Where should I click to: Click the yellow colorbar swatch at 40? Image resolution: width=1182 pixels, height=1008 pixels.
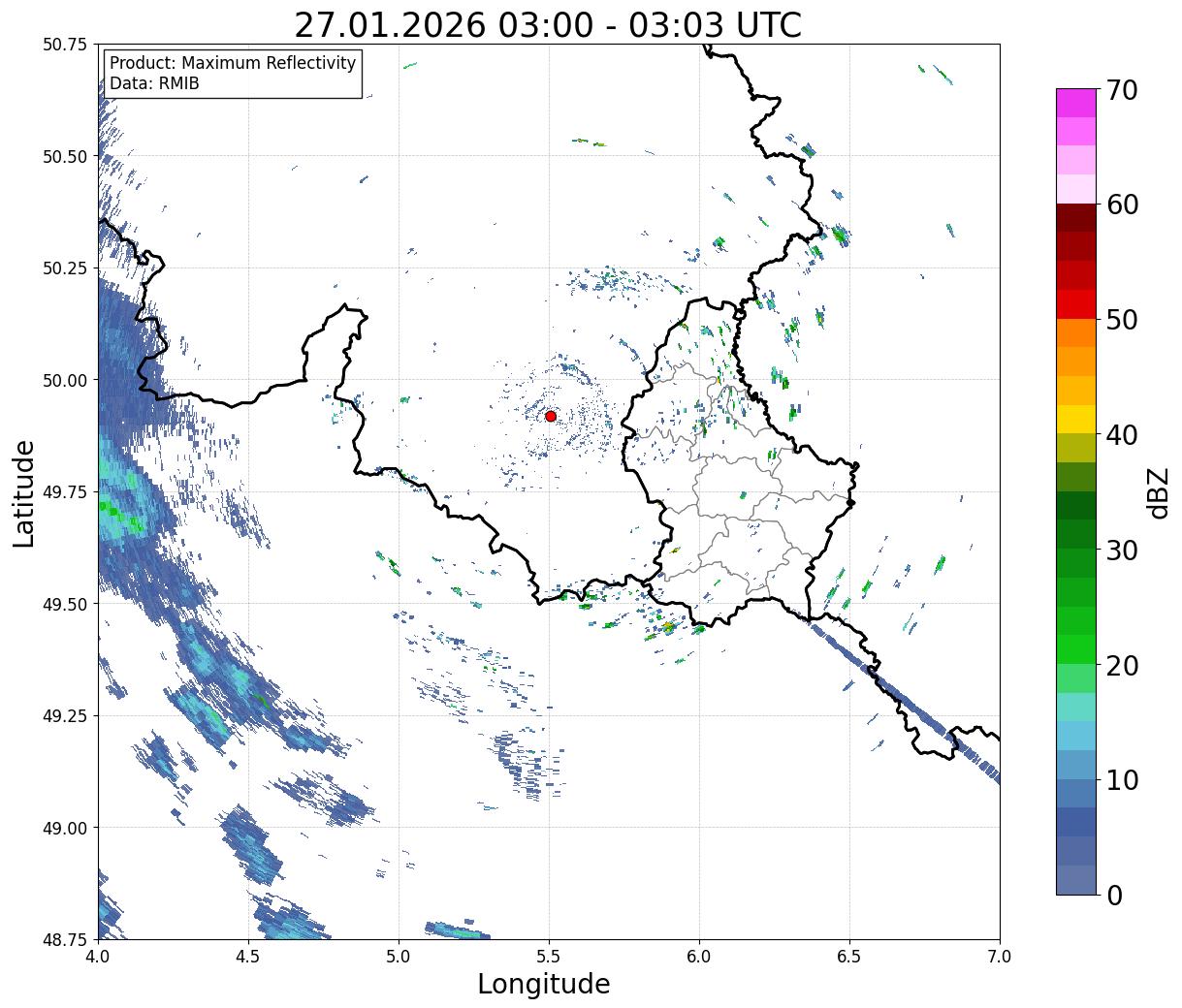pyautogui.click(x=1076, y=419)
